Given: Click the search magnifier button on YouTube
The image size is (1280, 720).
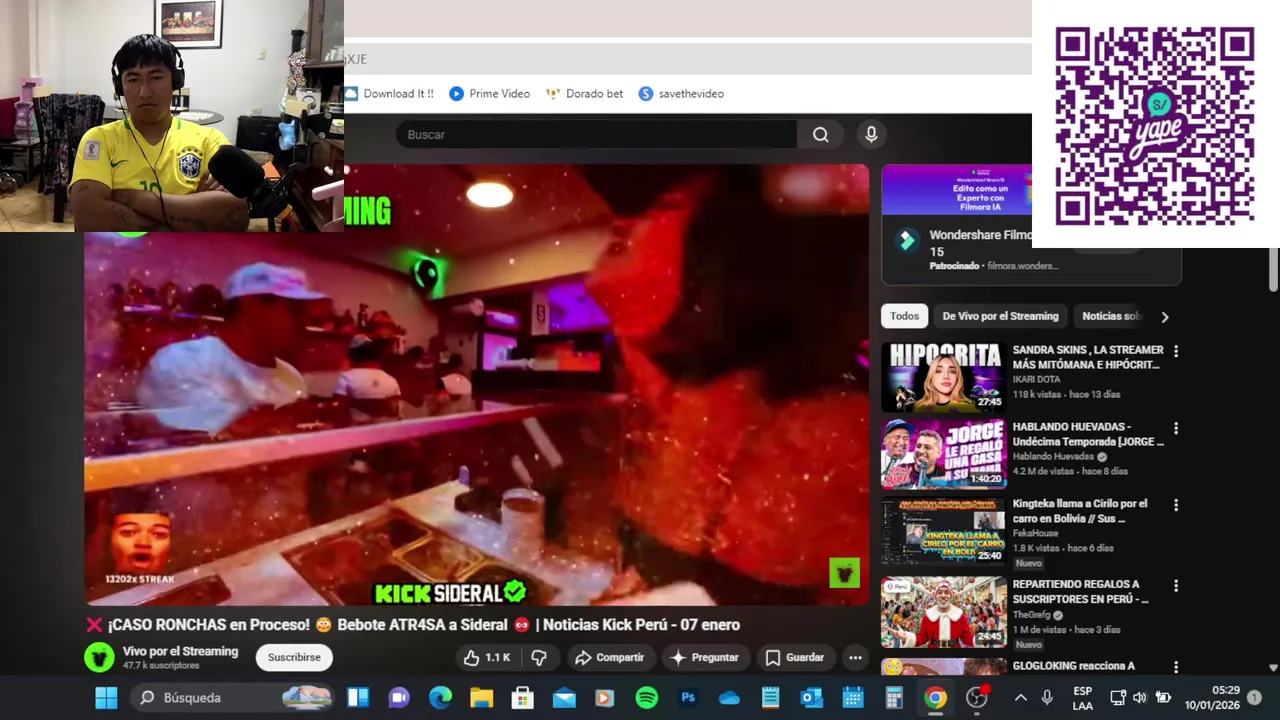Looking at the screenshot, I should tap(820, 135).
